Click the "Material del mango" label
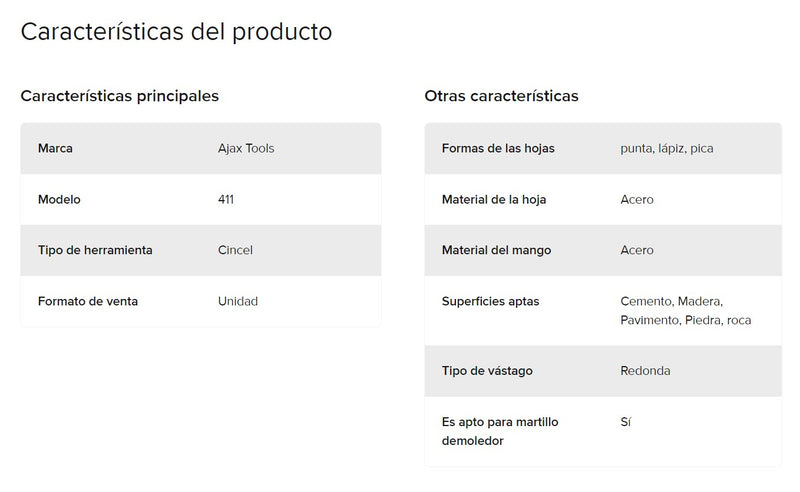Viewport: 800px width, 492px height. (496, 250)
